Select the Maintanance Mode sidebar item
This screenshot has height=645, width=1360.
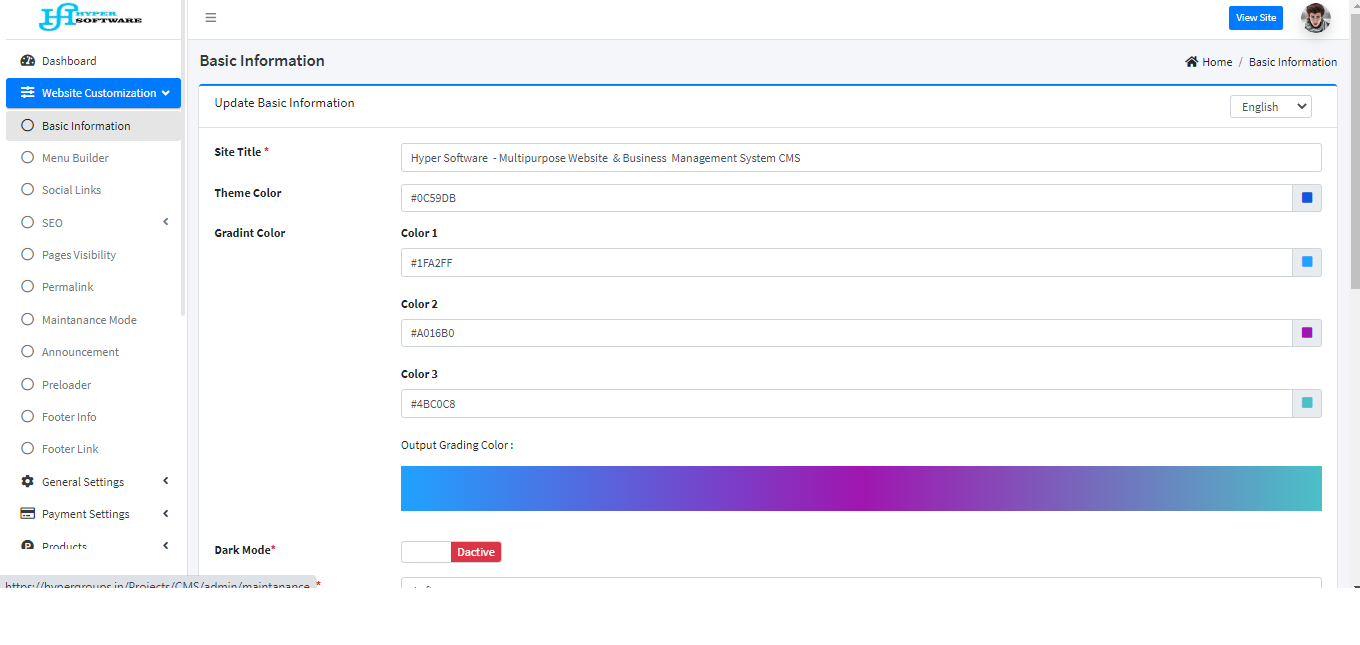pos(89,320)
